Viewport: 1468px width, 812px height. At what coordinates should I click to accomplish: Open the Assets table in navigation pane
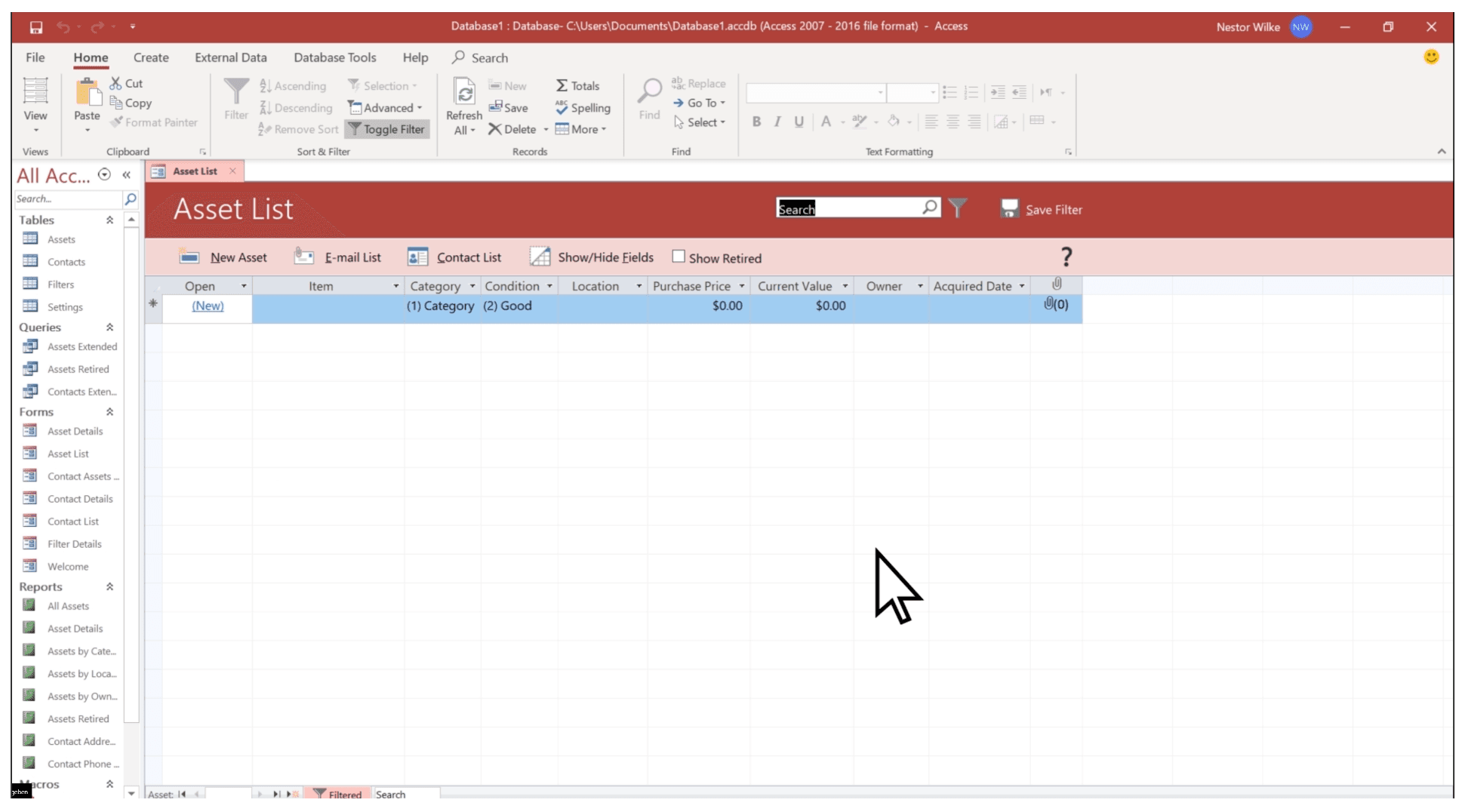pyautogui.click(x=61, y=239)
